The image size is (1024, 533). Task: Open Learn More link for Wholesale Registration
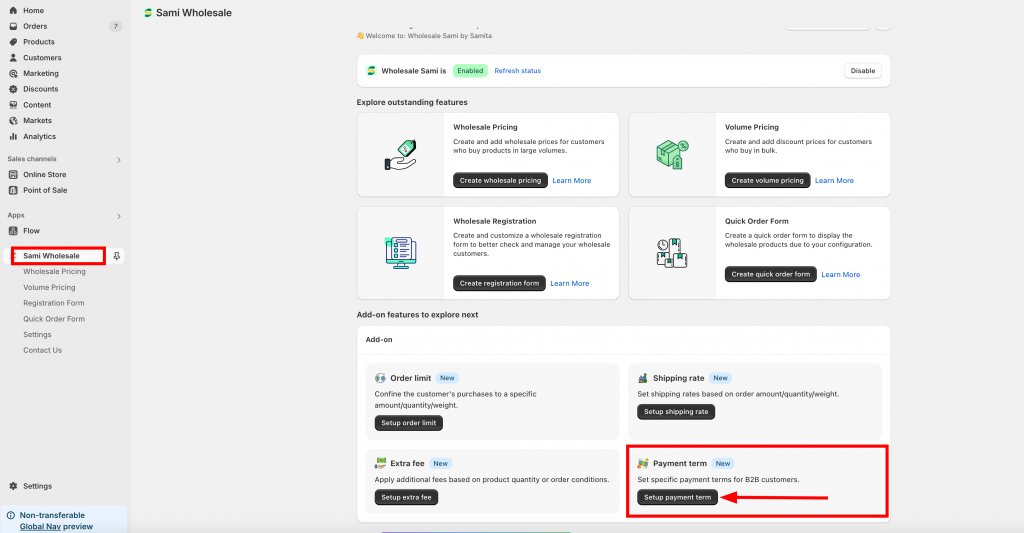pos(569,283)
